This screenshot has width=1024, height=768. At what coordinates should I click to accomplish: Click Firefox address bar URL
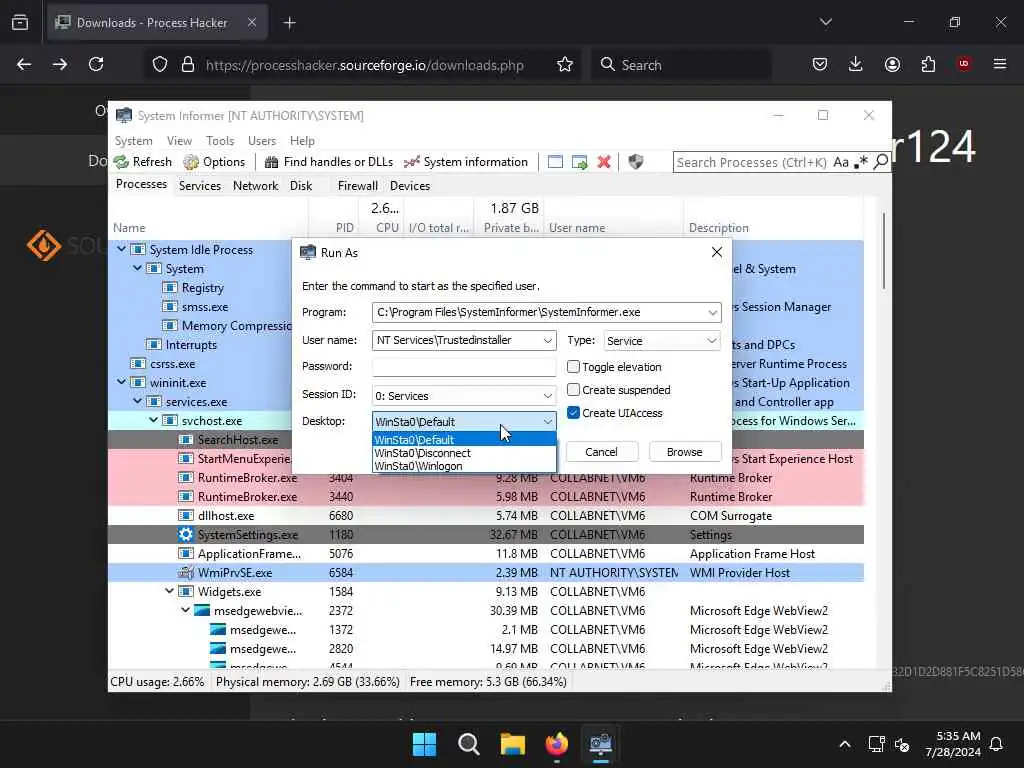(x=364, y=65)
